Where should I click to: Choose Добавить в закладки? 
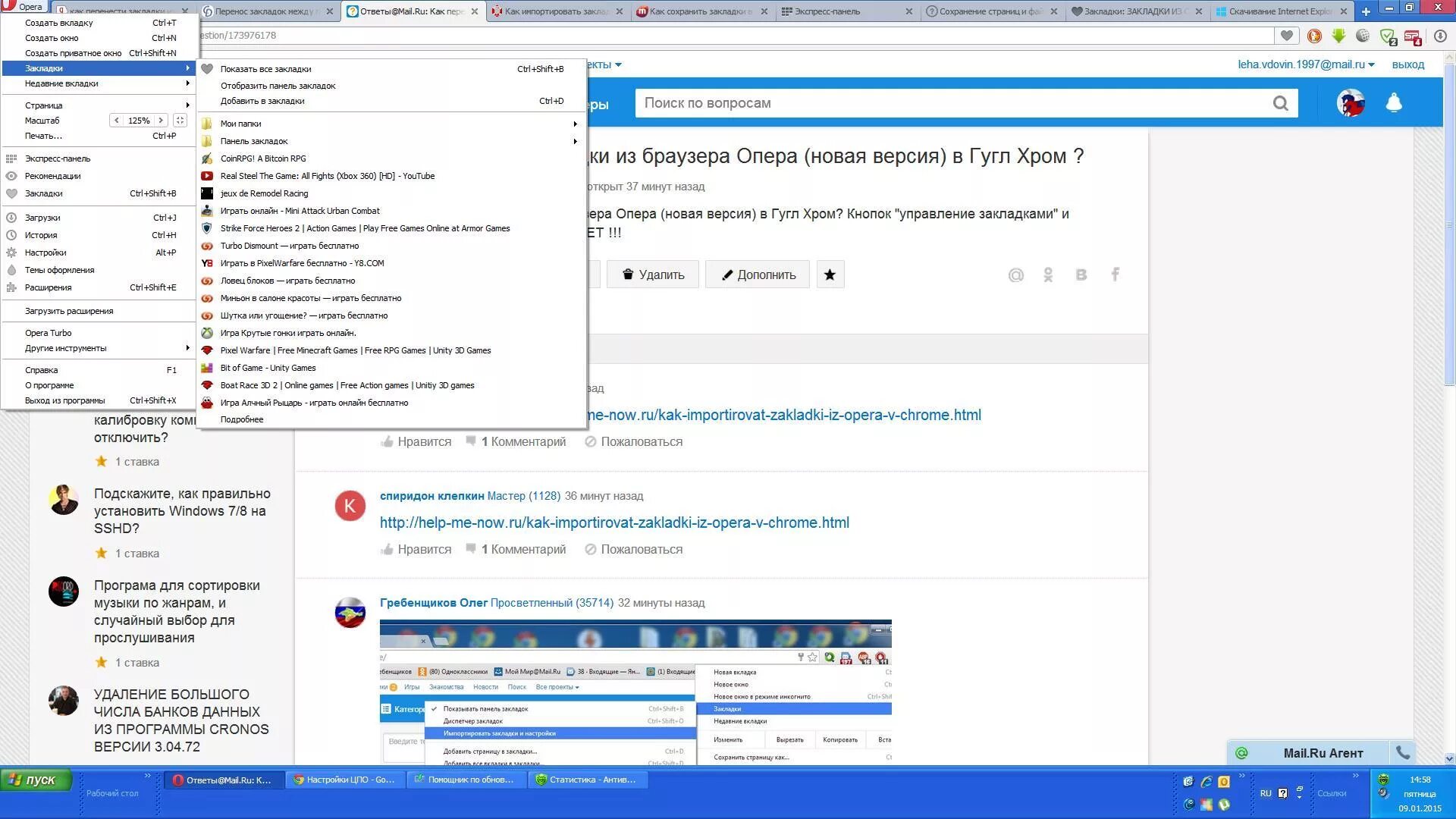(x=391, y=101)
